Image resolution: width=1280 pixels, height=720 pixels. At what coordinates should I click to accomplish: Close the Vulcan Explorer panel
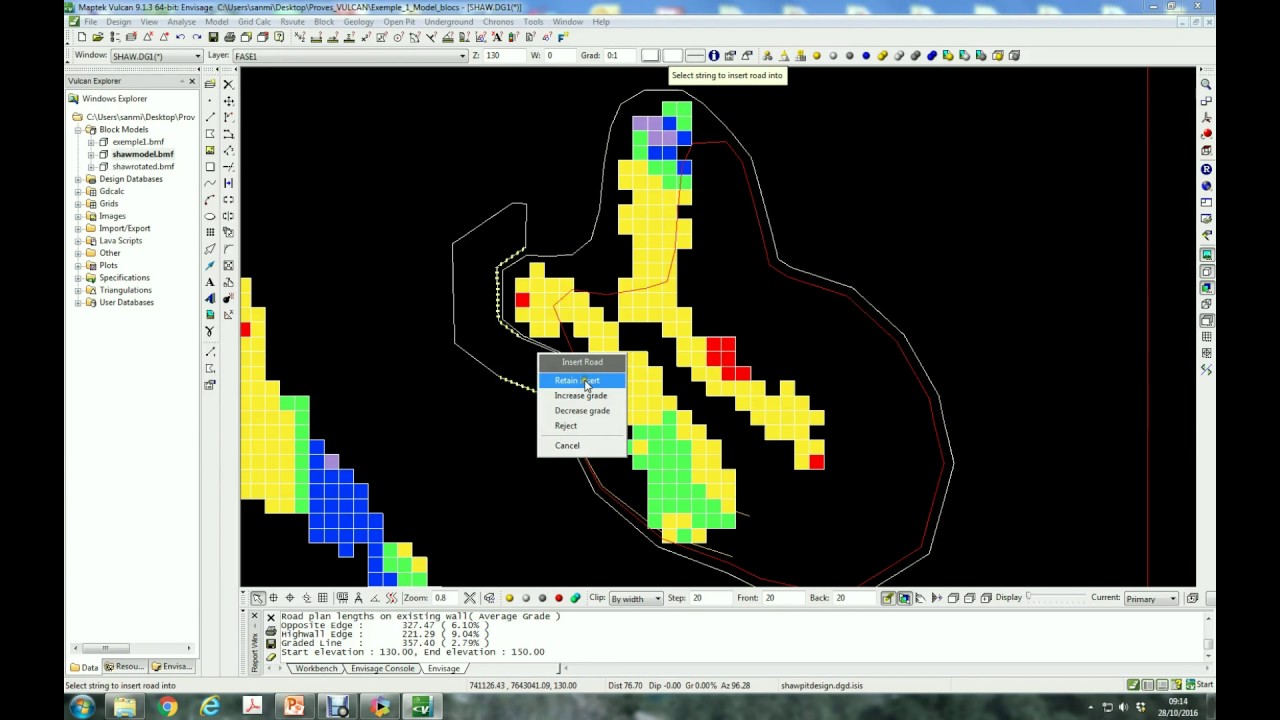pos(192,81)
